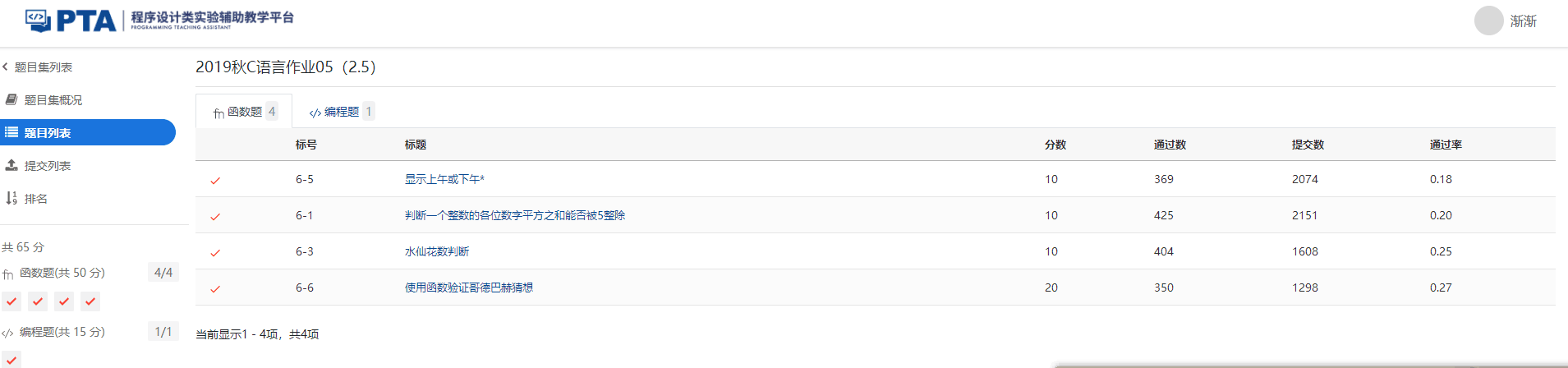Click username 渐渐 in the header
1568x368 pixels.
[x=1523, y=21]
